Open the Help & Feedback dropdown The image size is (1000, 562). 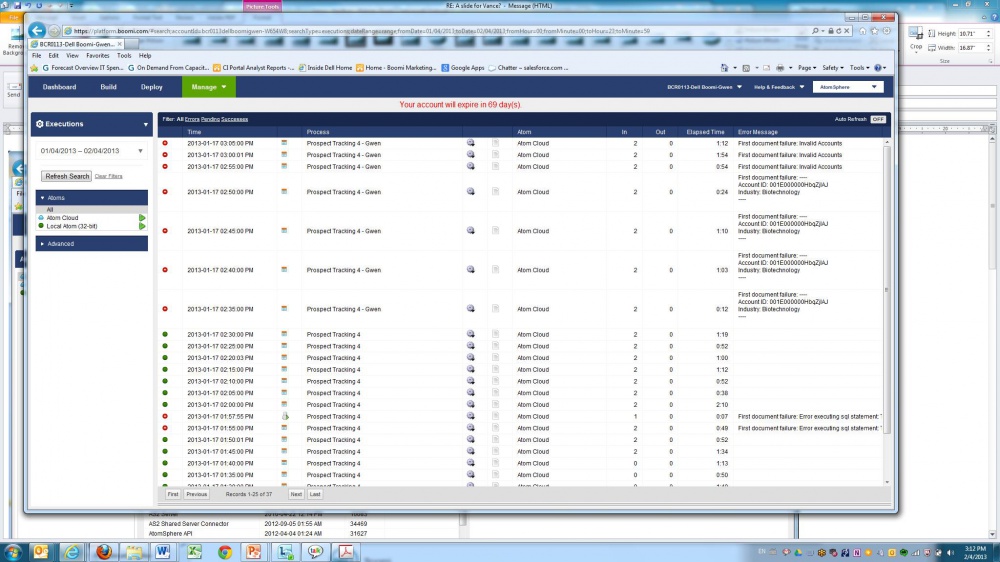pos(778,87)
